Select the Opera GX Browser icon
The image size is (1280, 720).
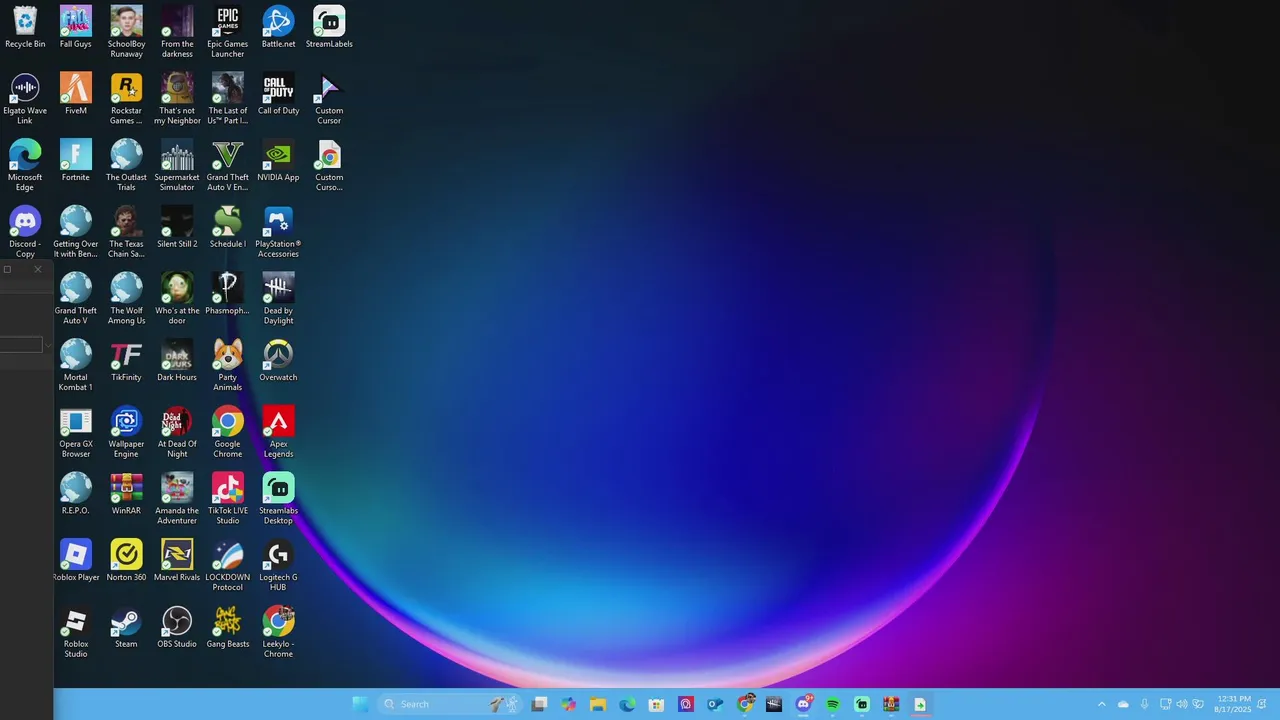76,432
